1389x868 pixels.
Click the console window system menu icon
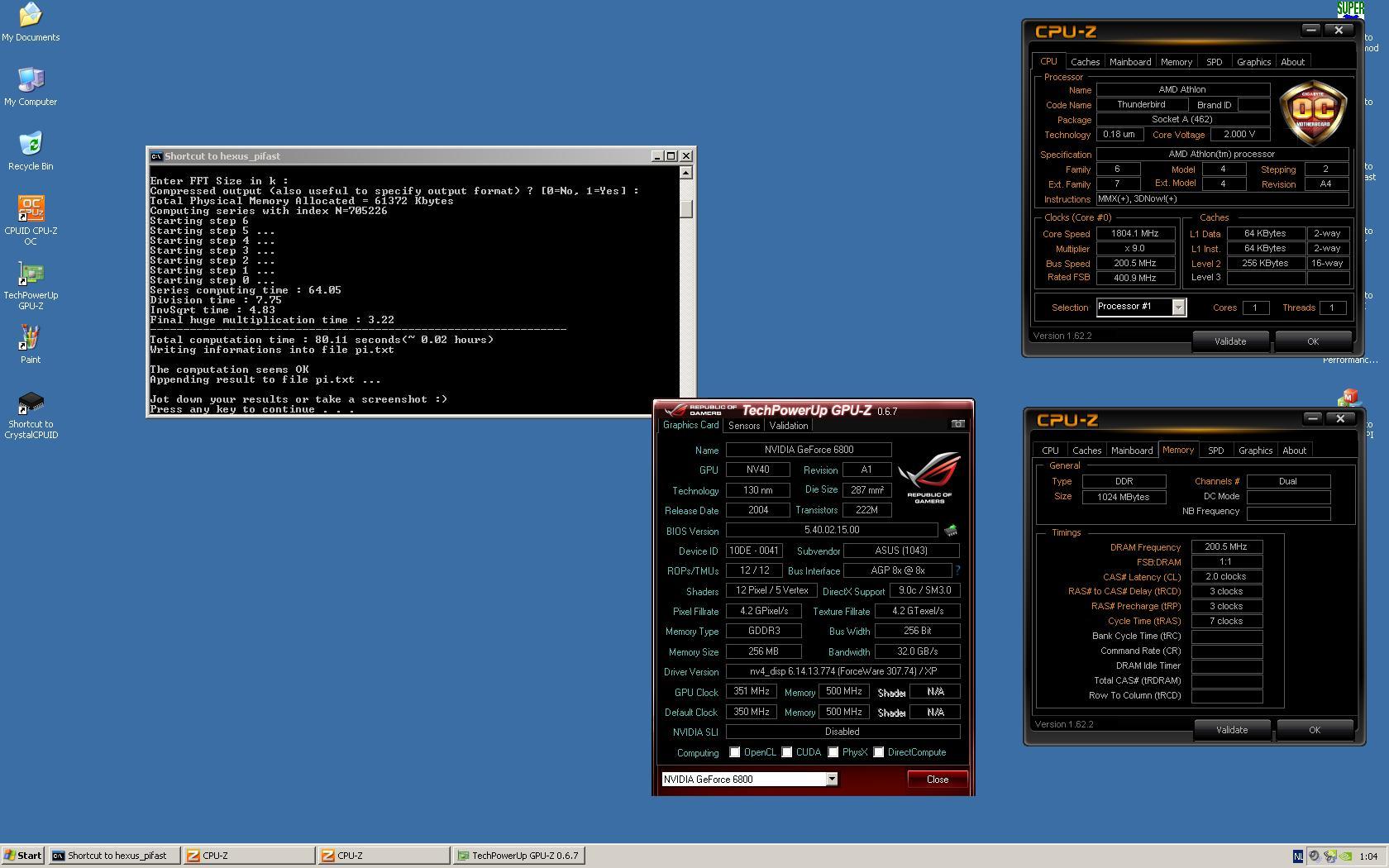(156, 156)
